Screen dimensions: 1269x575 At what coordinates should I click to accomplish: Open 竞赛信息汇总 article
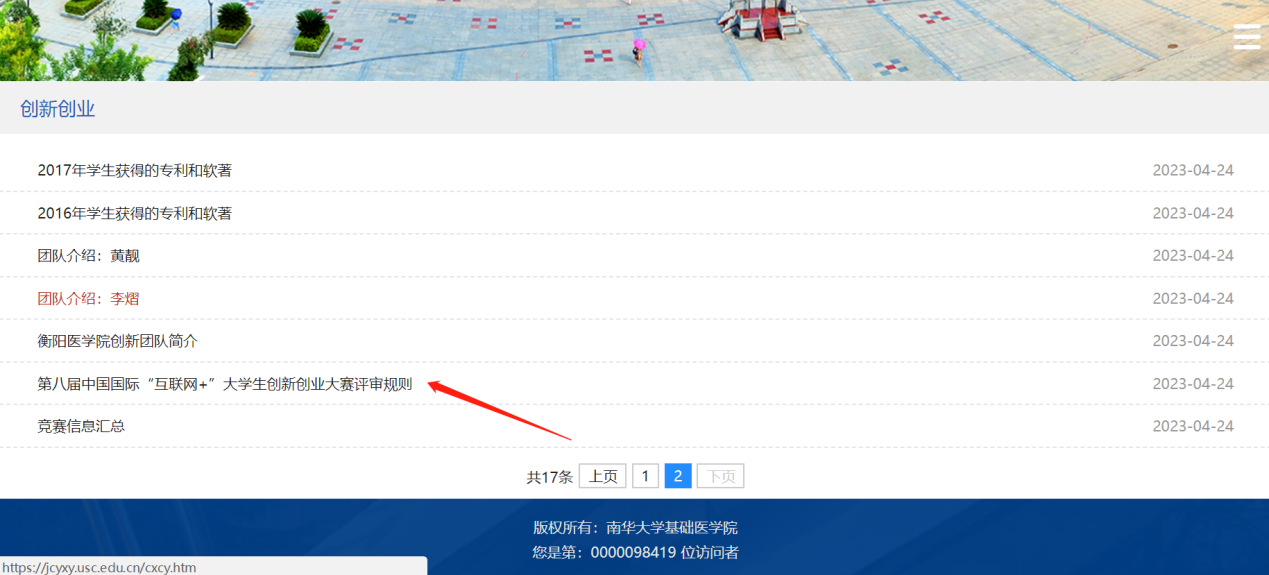tap(82, 426)
